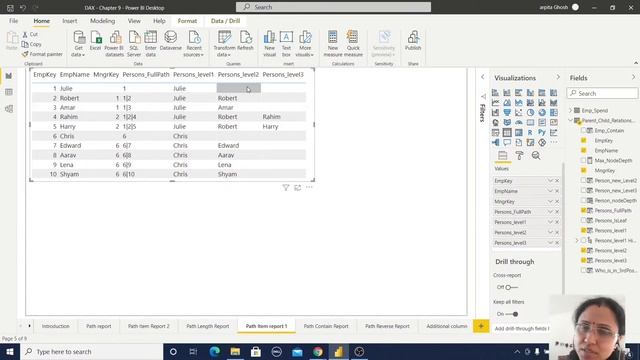Check the Emp_Contain field
Screen dimensions: 640x360
[583, 131]
